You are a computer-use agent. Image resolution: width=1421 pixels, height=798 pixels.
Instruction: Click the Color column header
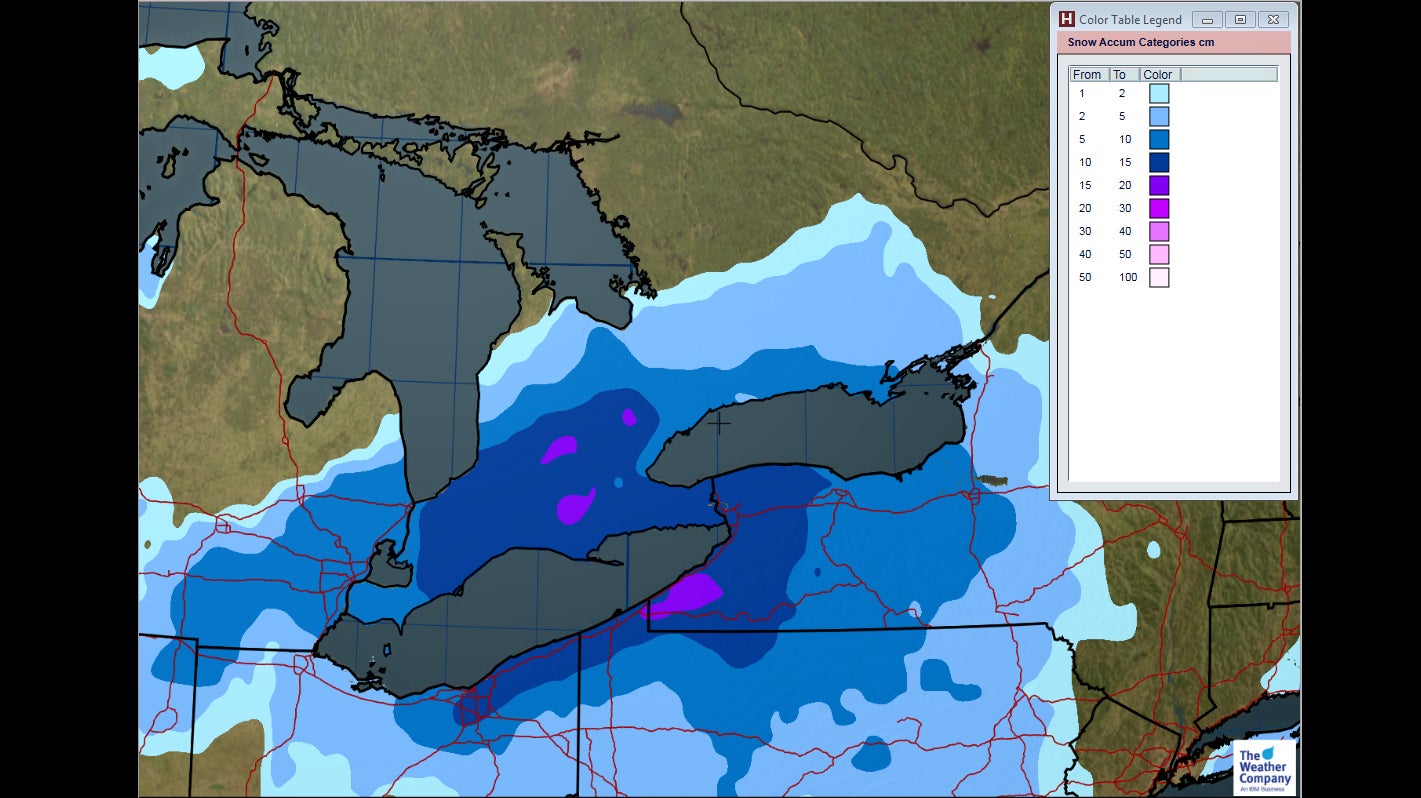point(1157,74)
